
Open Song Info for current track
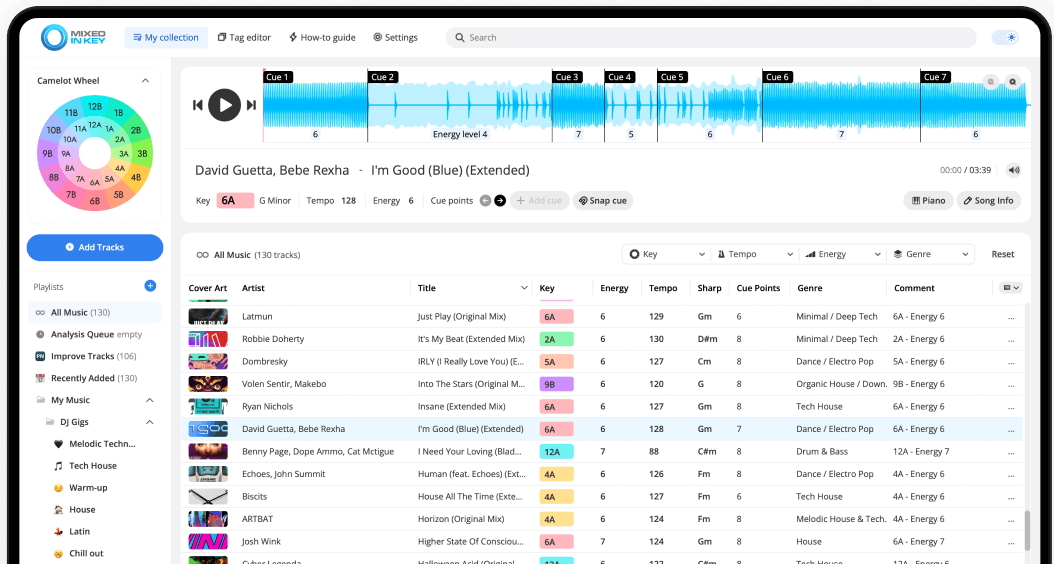(x=988, y=201)
